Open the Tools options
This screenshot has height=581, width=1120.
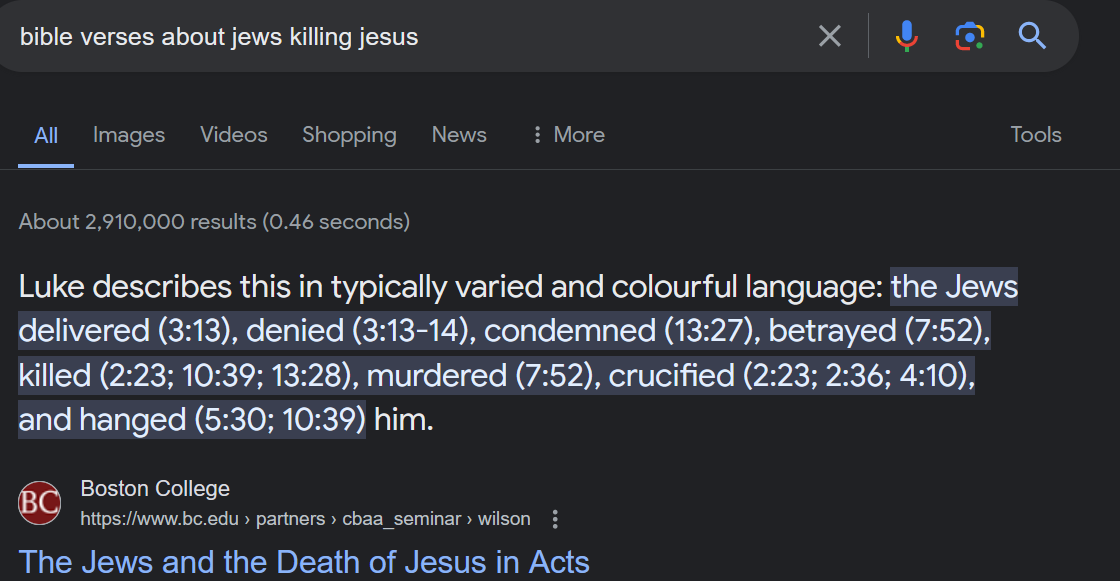click(x=1035, y=135)
